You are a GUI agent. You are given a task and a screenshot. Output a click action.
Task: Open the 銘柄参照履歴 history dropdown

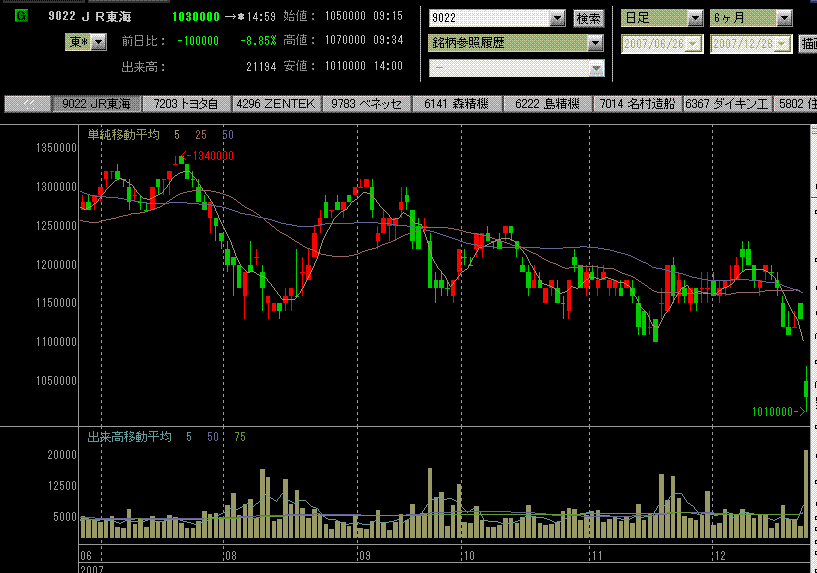595,43
